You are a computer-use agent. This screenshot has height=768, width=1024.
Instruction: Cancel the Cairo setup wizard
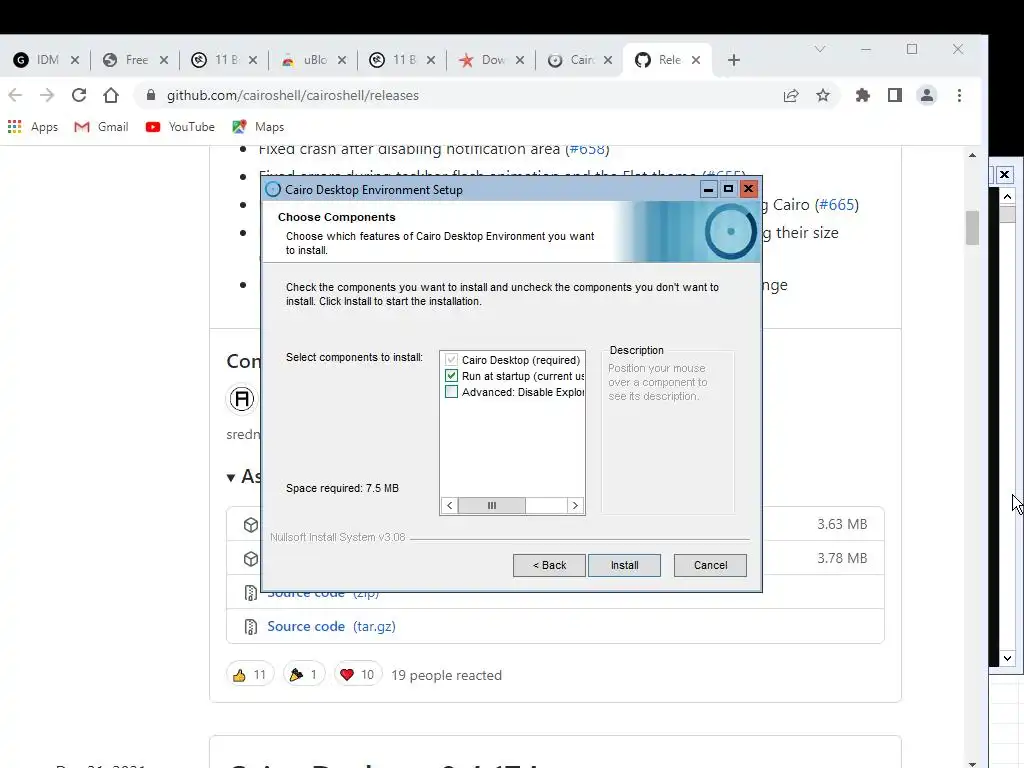(x=710, y=565)
